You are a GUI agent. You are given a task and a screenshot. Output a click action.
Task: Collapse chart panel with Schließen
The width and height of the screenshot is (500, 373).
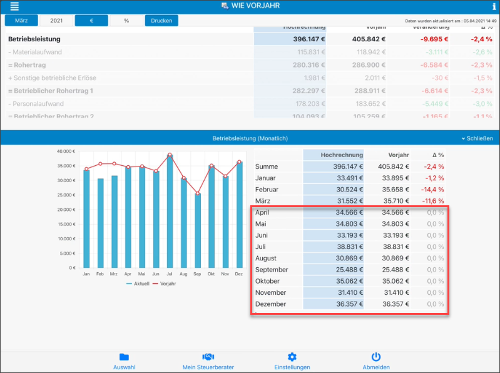click(477, 138)
